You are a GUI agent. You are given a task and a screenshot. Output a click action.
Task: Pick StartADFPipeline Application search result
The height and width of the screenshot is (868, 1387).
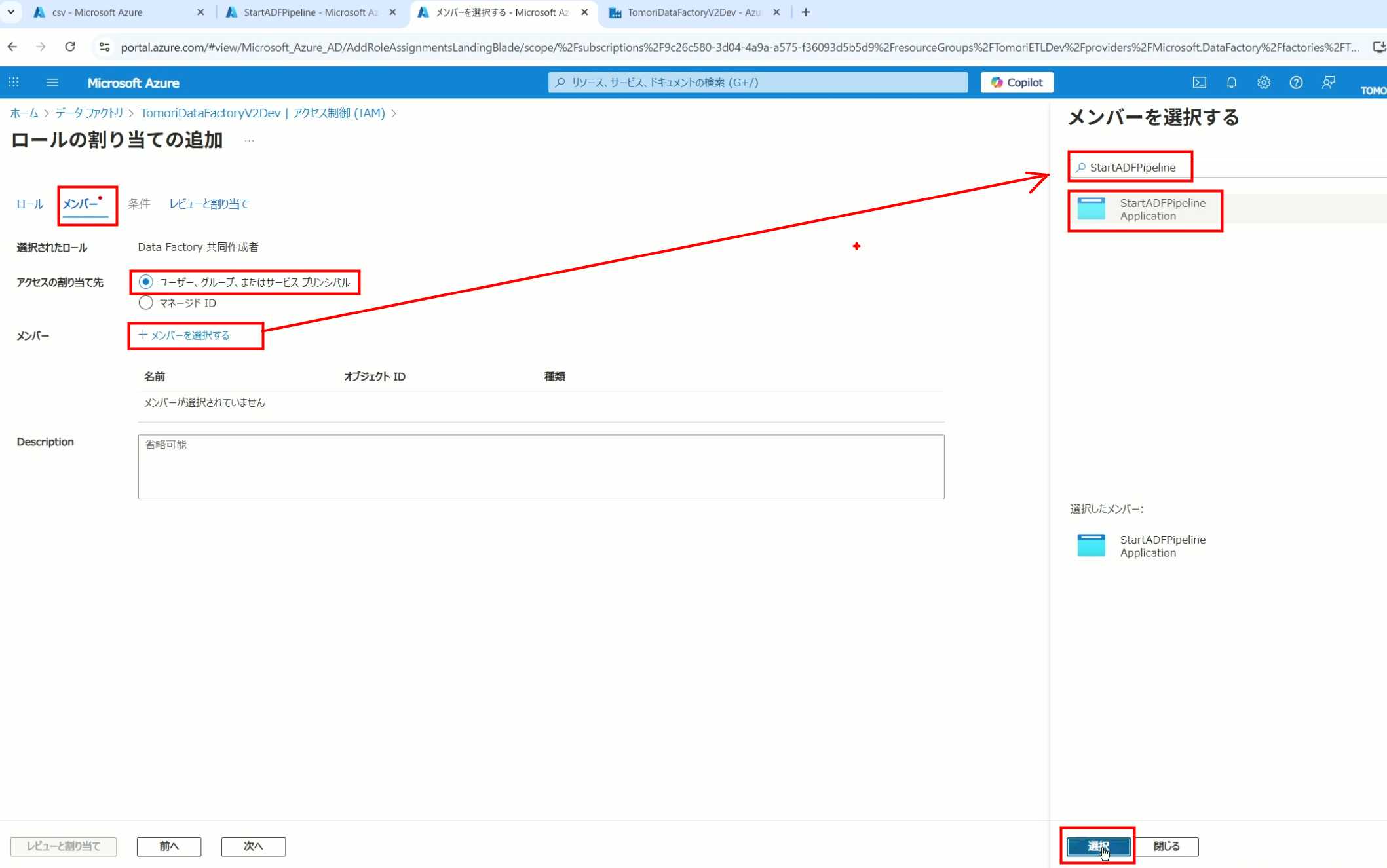pos(1162,210)
